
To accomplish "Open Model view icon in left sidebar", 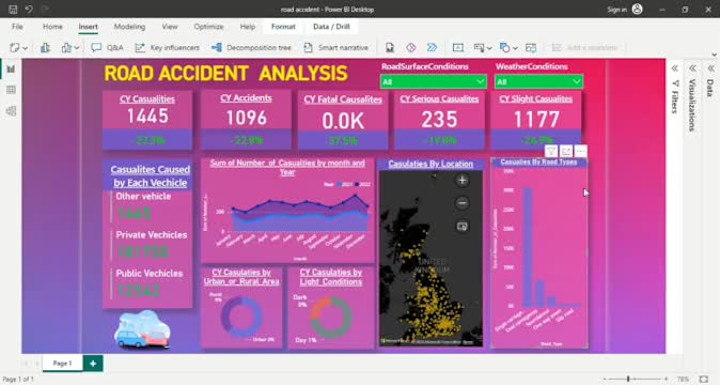I will [11, 111].
